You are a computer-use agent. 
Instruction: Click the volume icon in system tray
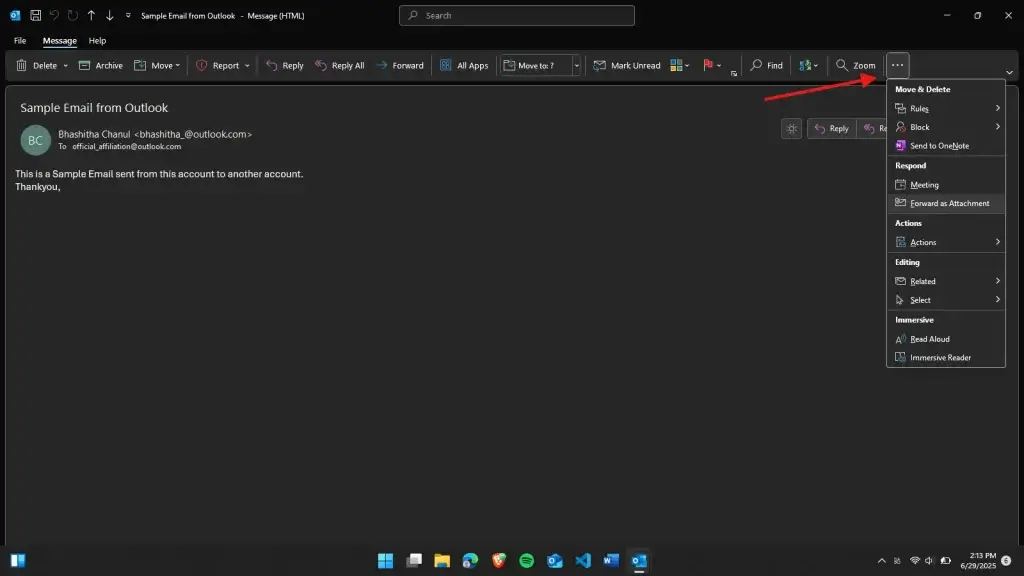[x=929, y=560]
